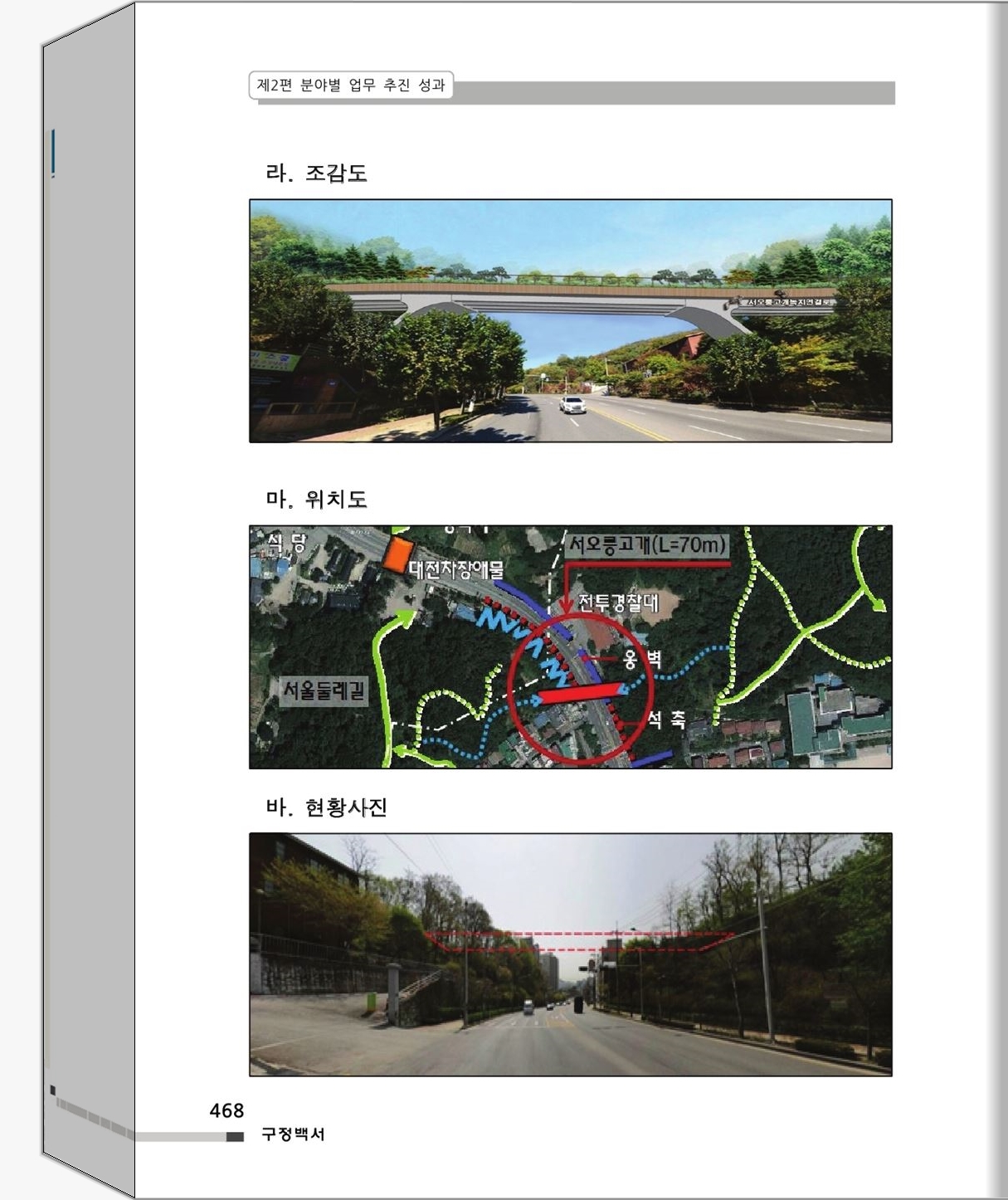Click the red bar inside the map circle
The height and width of the screenshot is (1200, 1008).
click(x=580, y=694)
